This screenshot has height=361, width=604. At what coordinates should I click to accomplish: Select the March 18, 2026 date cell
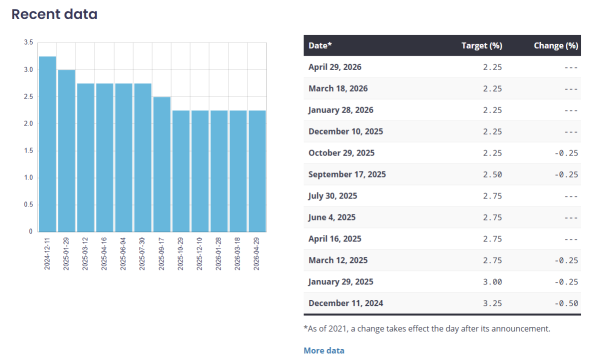[x=338, y=89]
